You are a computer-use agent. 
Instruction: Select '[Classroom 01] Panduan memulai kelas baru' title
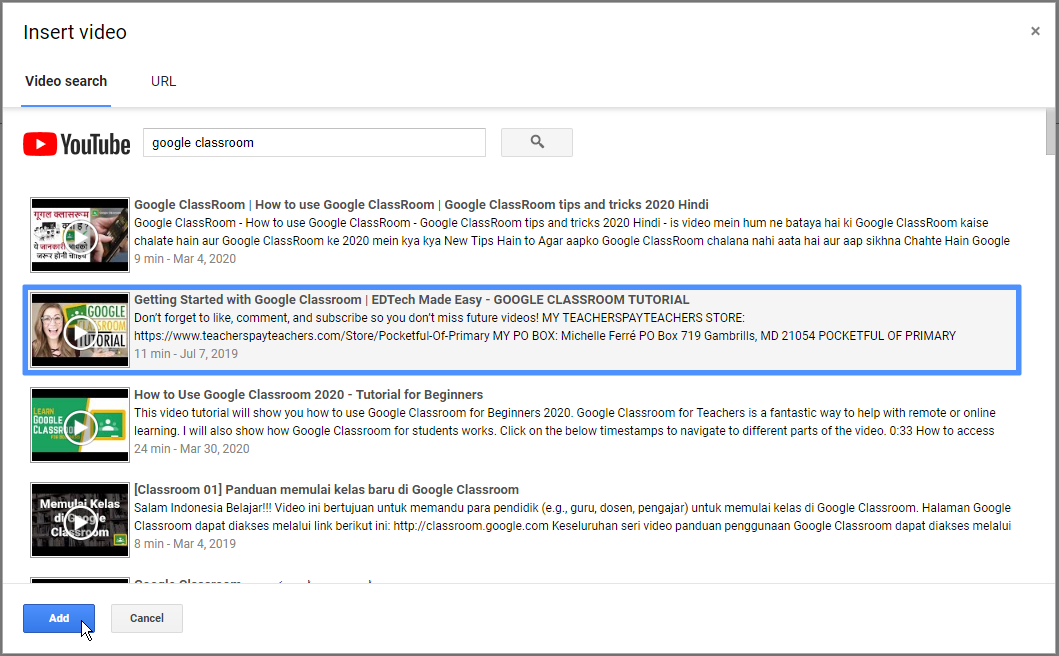[x=326, y=490]
